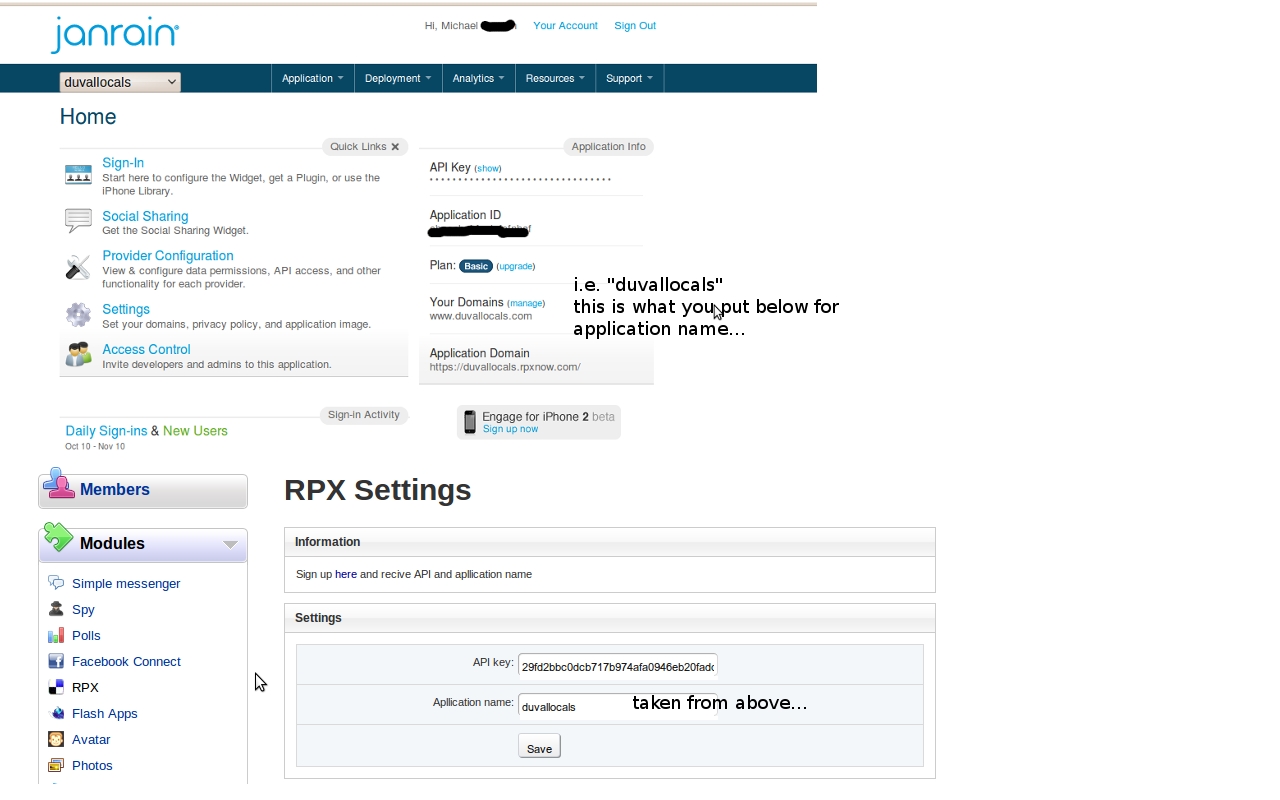Click the Settings gear icon
The image size is (1280, 800).
coord(78,314)
